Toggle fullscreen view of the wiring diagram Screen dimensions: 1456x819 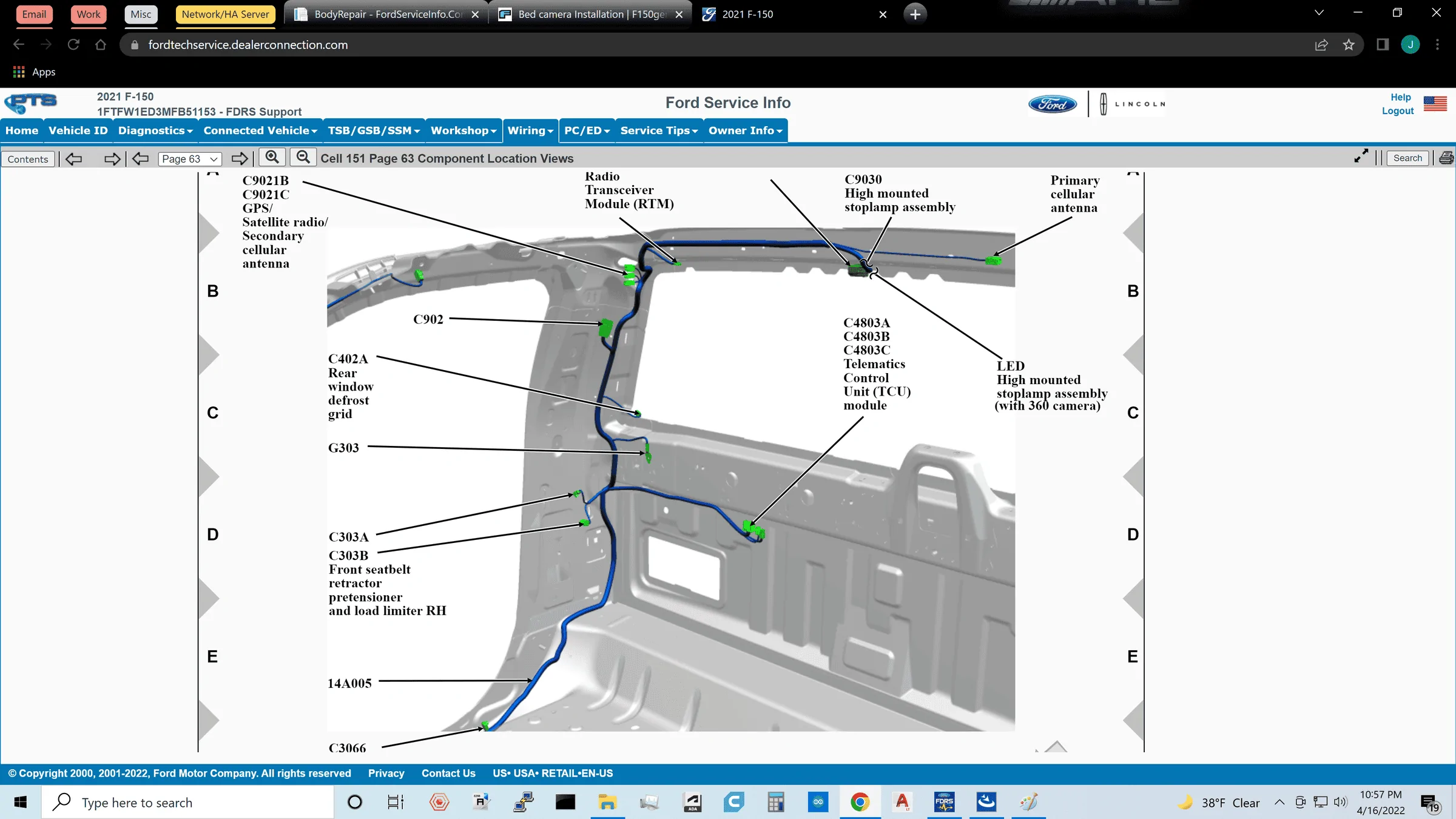click(1361, 156)
